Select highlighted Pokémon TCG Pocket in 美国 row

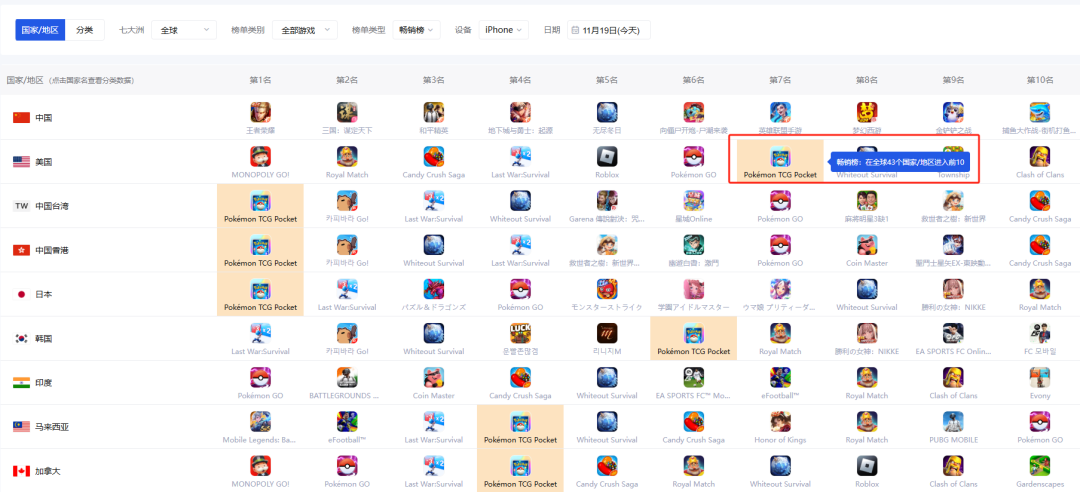(780, 157)
